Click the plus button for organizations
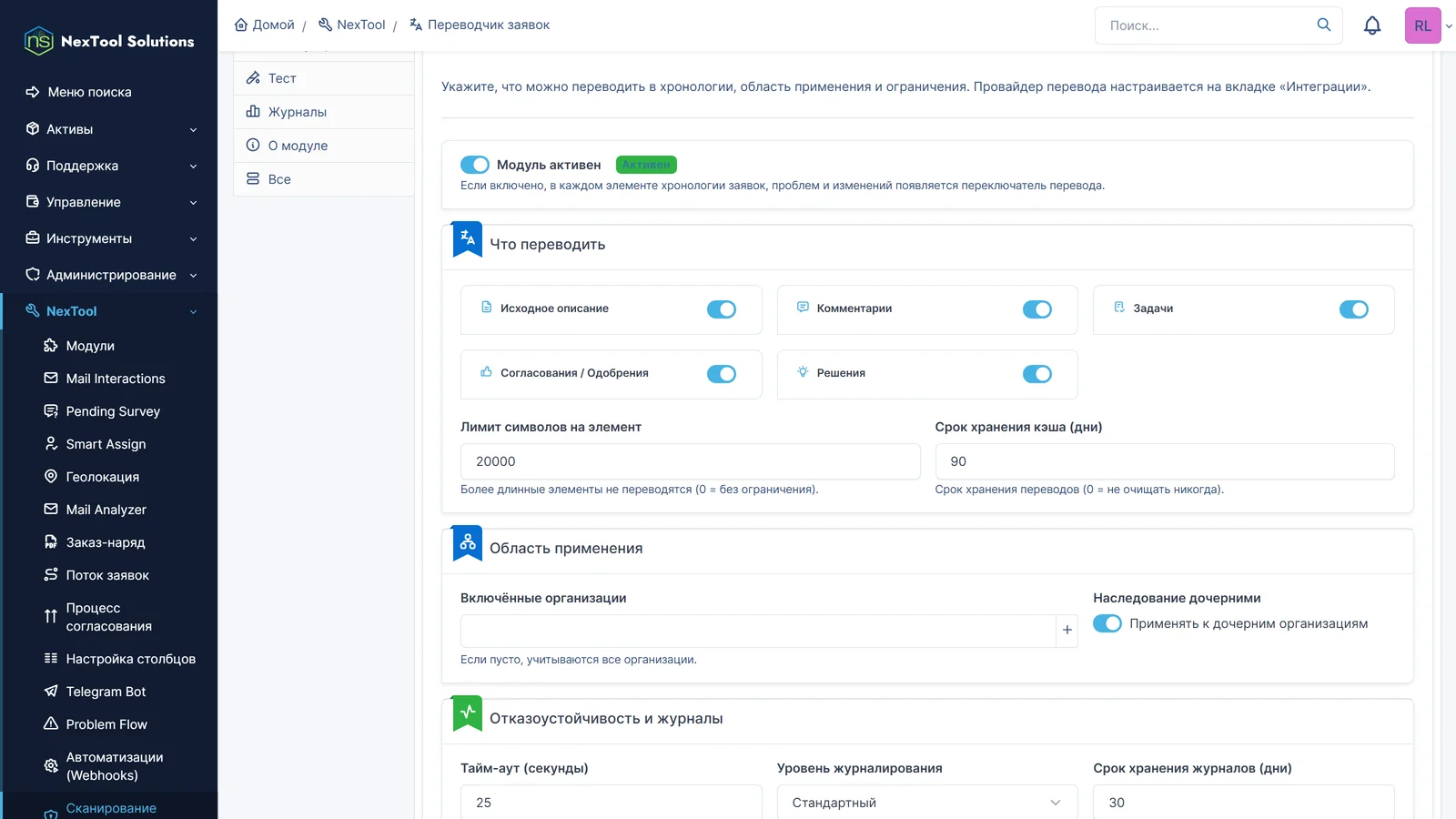 coord(1067,630)
